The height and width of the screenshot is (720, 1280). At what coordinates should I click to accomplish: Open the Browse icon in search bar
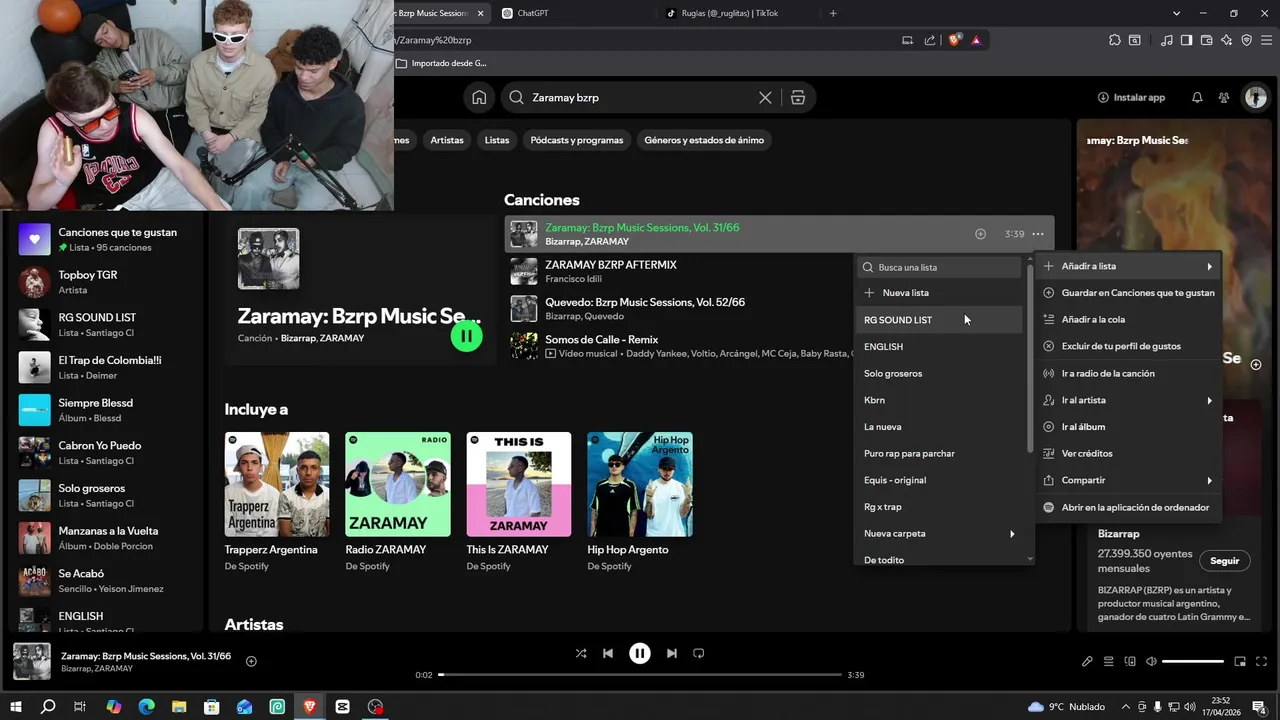pos(798,97)
